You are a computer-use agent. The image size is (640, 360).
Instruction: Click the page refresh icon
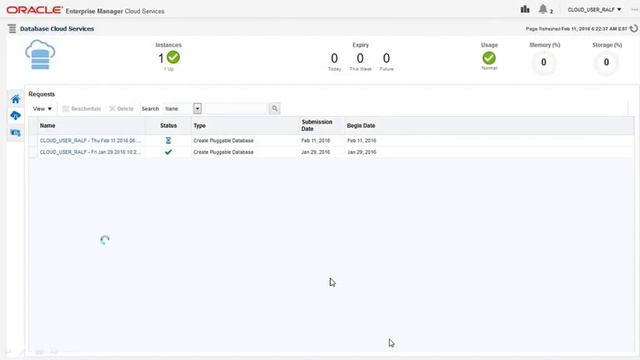tap(633, 29)
